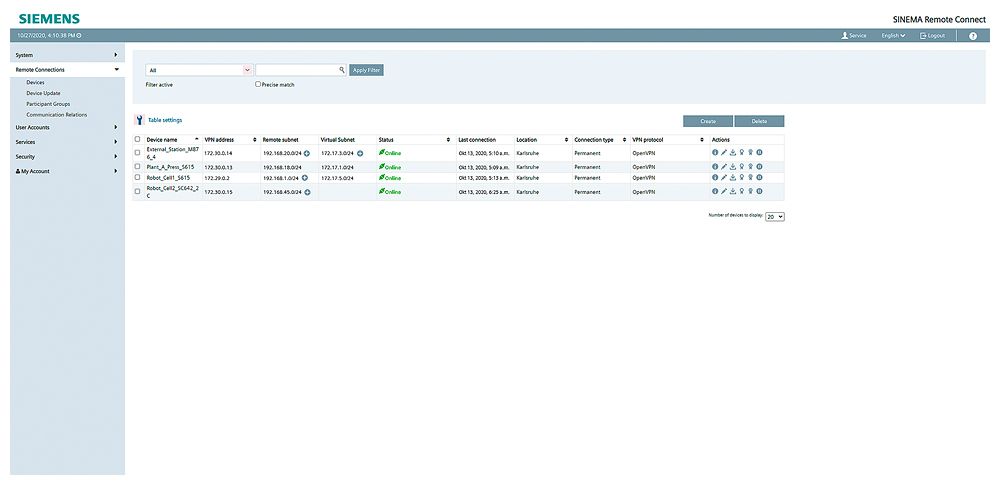Expand virtual subnet 172.17.3.0/24 plus icon
Viewport: 1000px width, 485px height.
pyautogui.click(x=360, y=153)
